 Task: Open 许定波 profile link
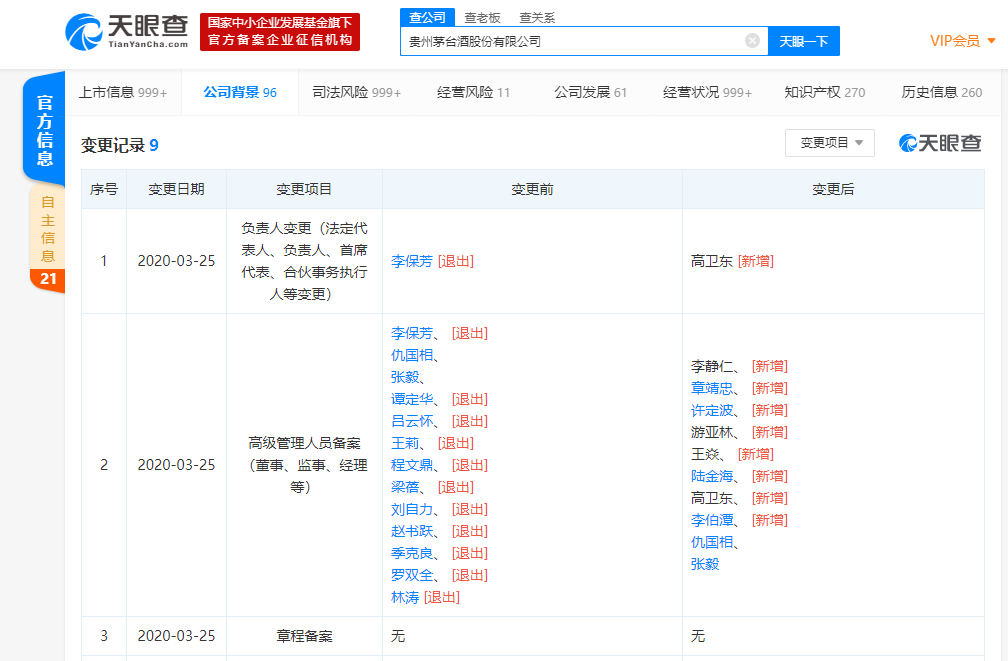(x=712, y=410)
